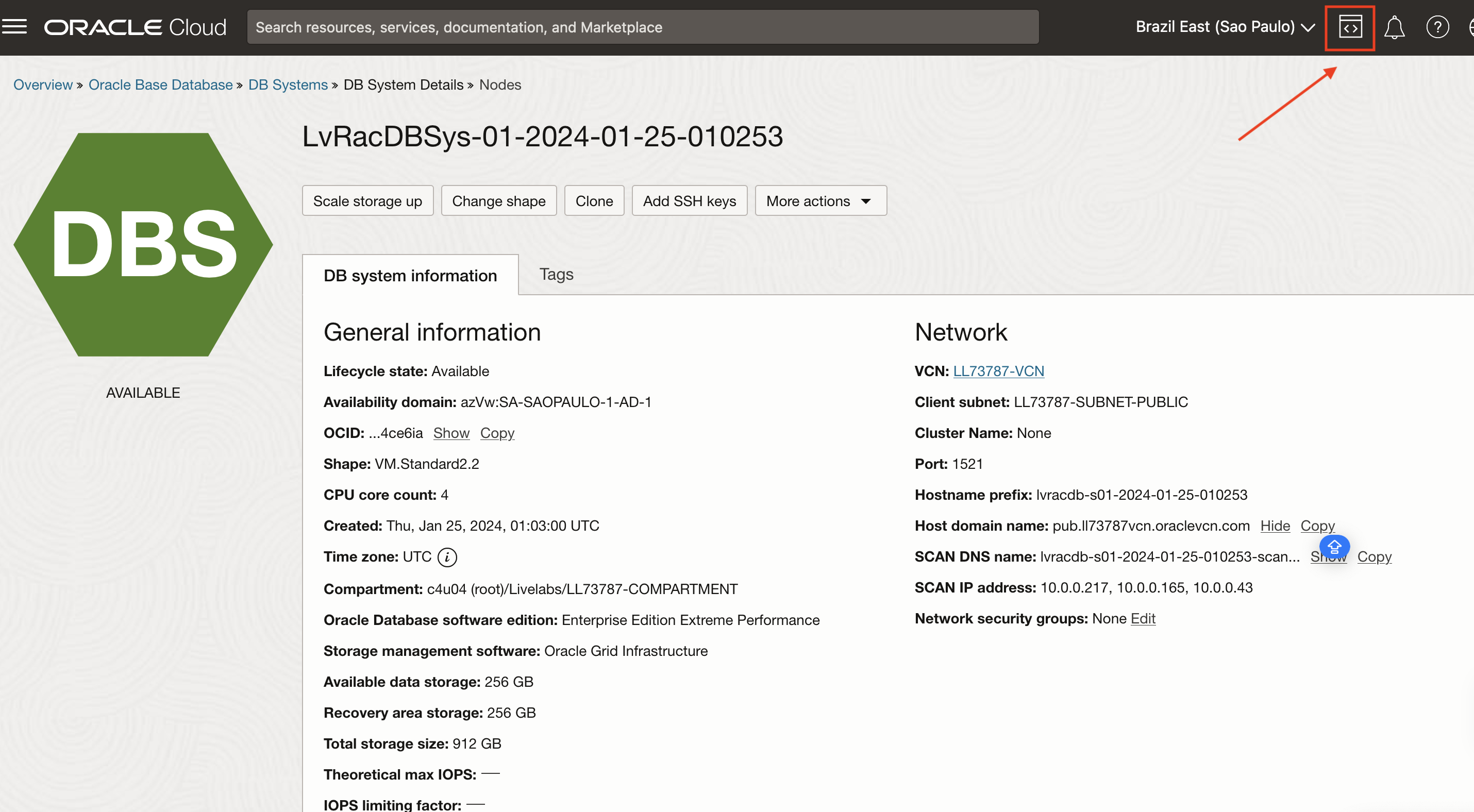Focus the resource search field
The height and width of the screenshot is (812, 1474).
[x=642, y=27]
